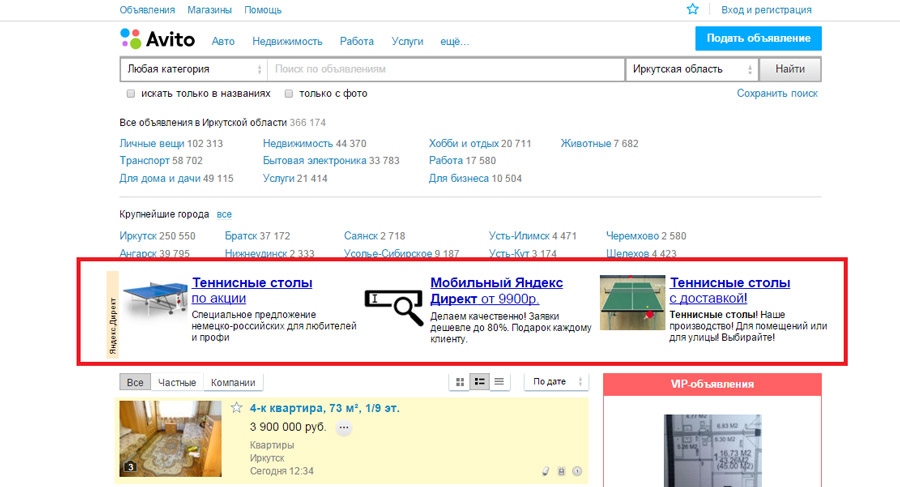The width and height of the screenshot is (900, 487).
Task: Open 'Для дома и дачи' category
Action: point(160,179)
